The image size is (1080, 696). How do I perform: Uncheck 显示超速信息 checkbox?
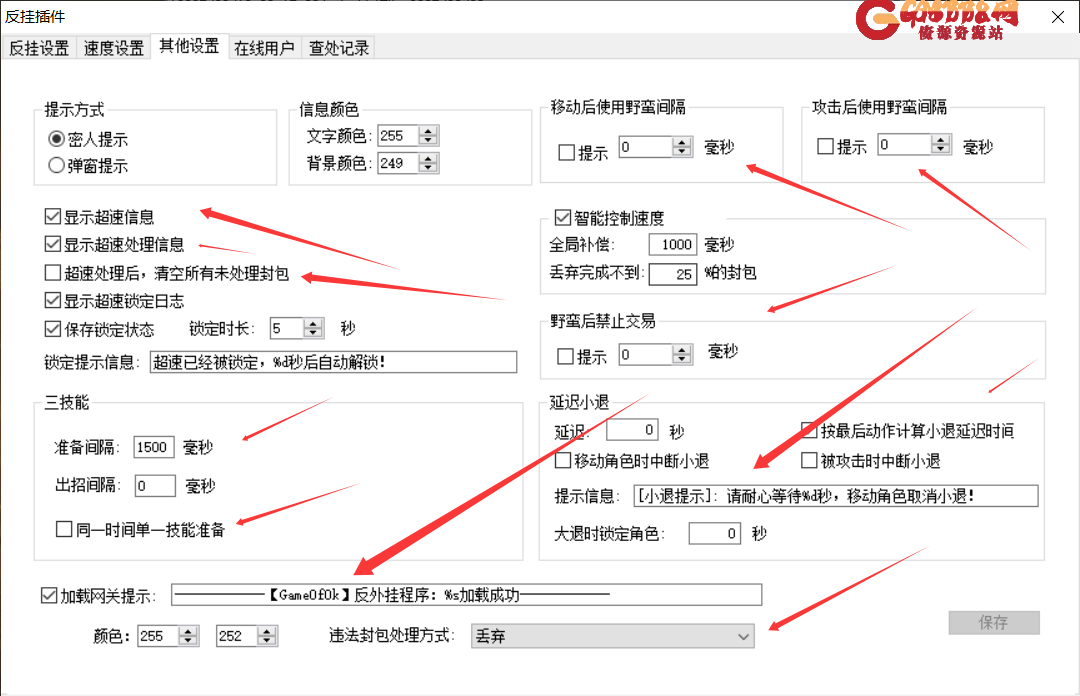pyautogui.click(x=53, y=216)
